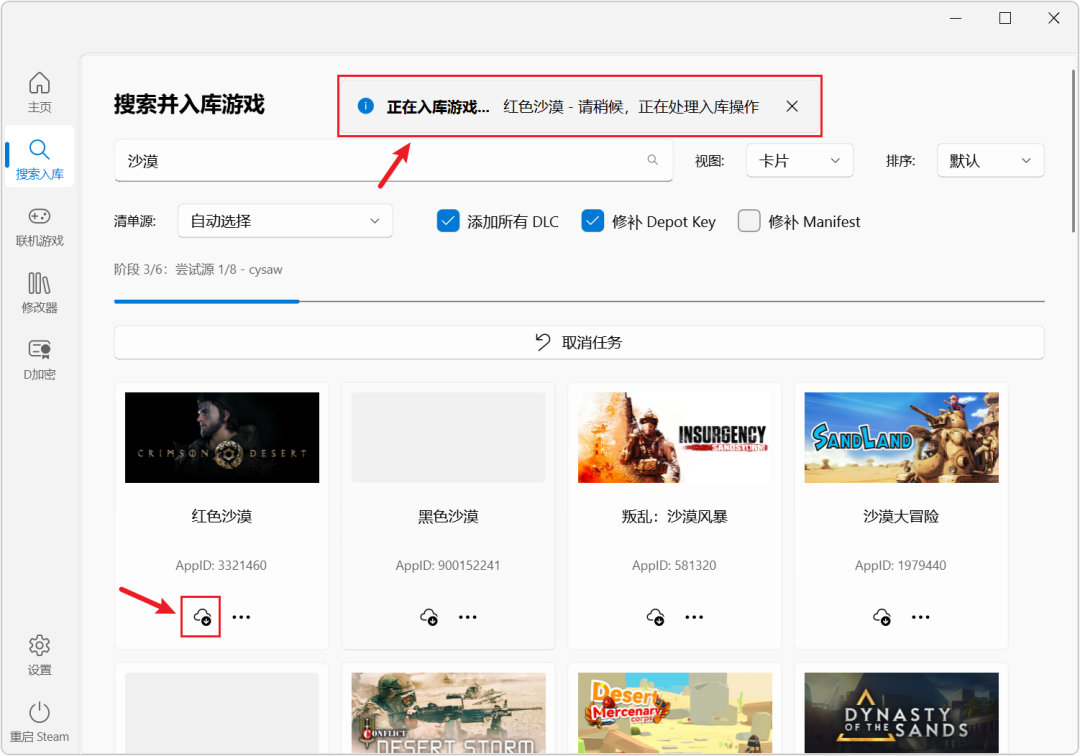Minimize the application window
This screenshot has width=1080, height=756.
click(956, 19)
